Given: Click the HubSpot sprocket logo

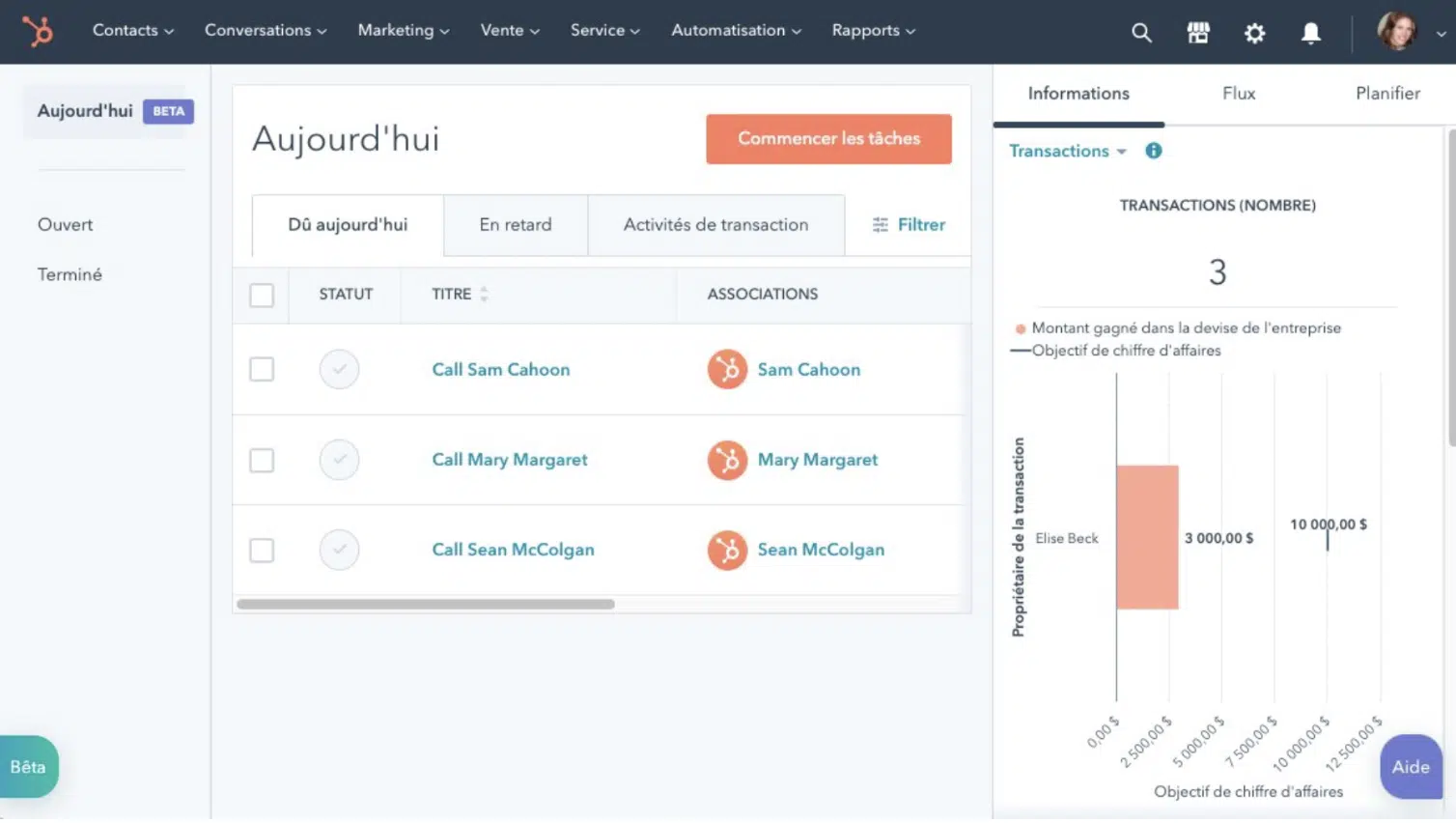Looking at the screenshot, I should [38, 31].
